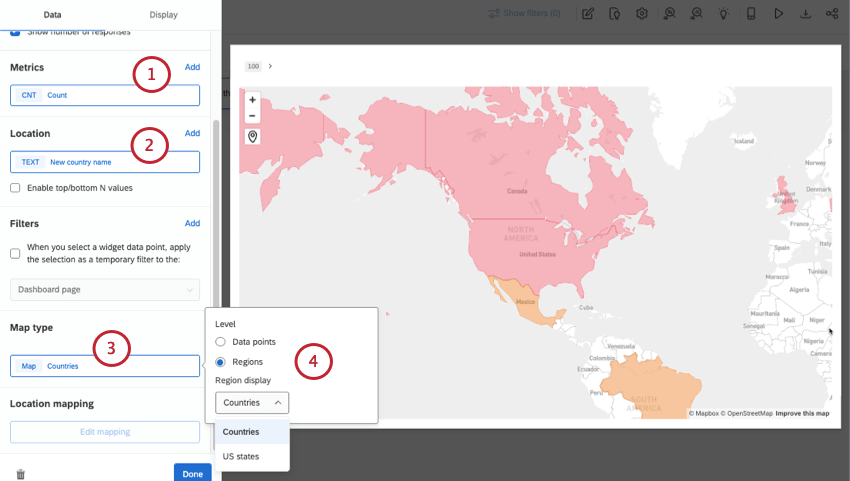Zoom in on the map
The image size is (850, 481).
[252, 100]
